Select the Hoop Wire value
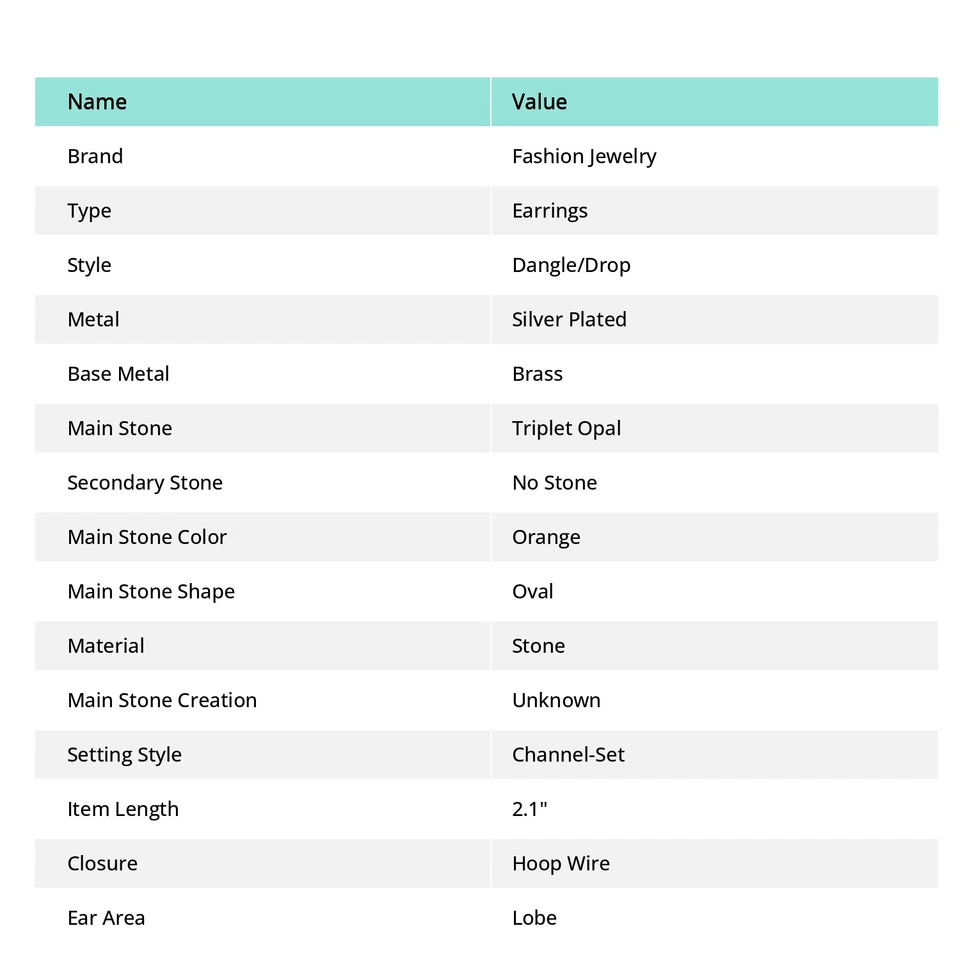 click(x=560, y=863)
